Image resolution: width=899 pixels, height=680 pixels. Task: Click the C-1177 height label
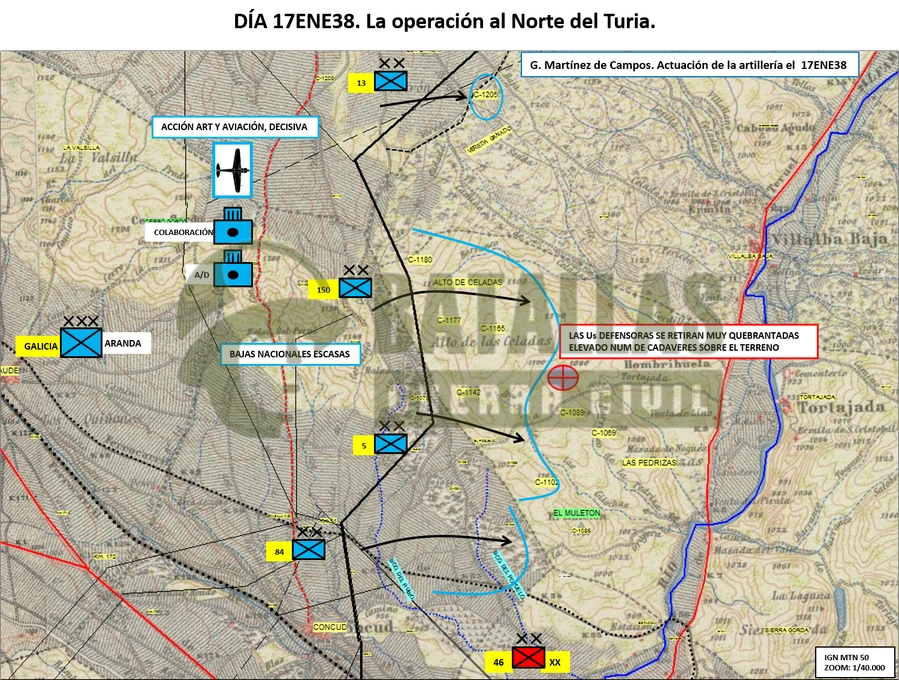coord(449,320)
